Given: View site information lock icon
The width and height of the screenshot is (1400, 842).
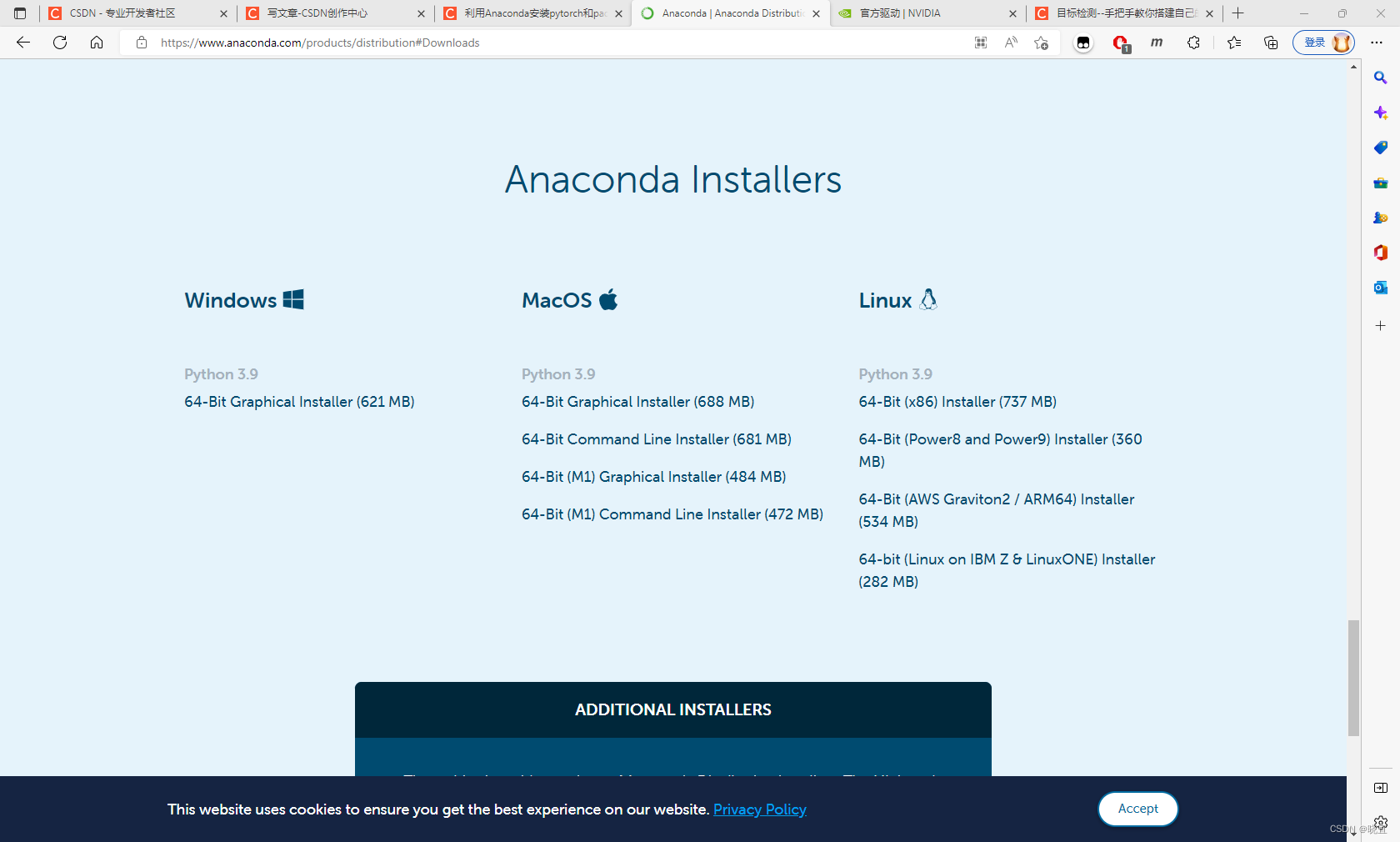Looking at the screenshot, I should pos(142,43).
